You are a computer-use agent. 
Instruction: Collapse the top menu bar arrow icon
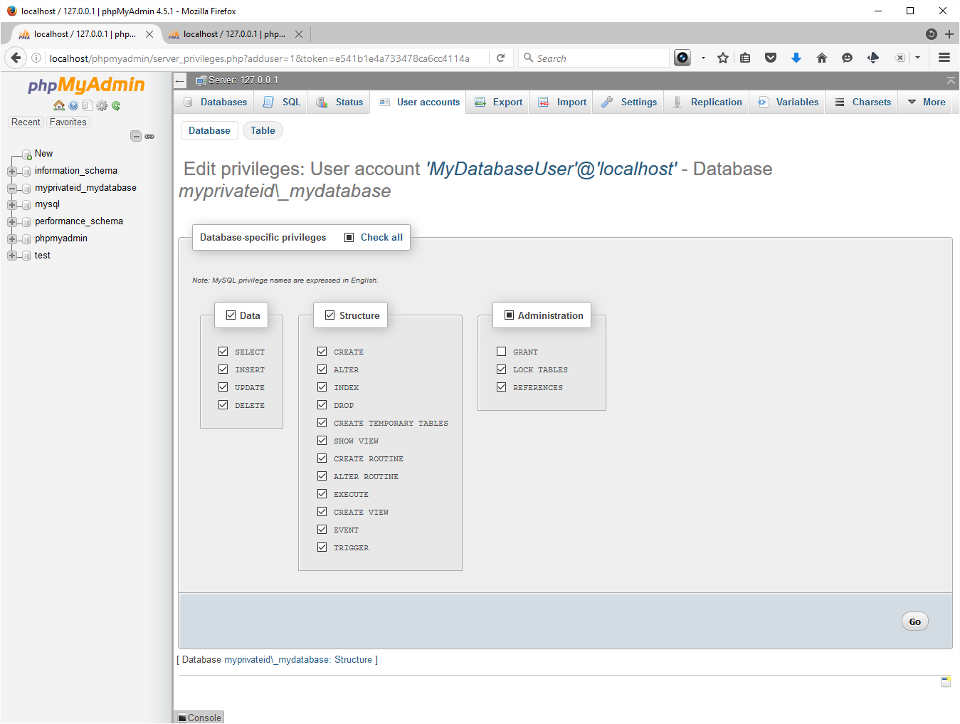point(950,80)
